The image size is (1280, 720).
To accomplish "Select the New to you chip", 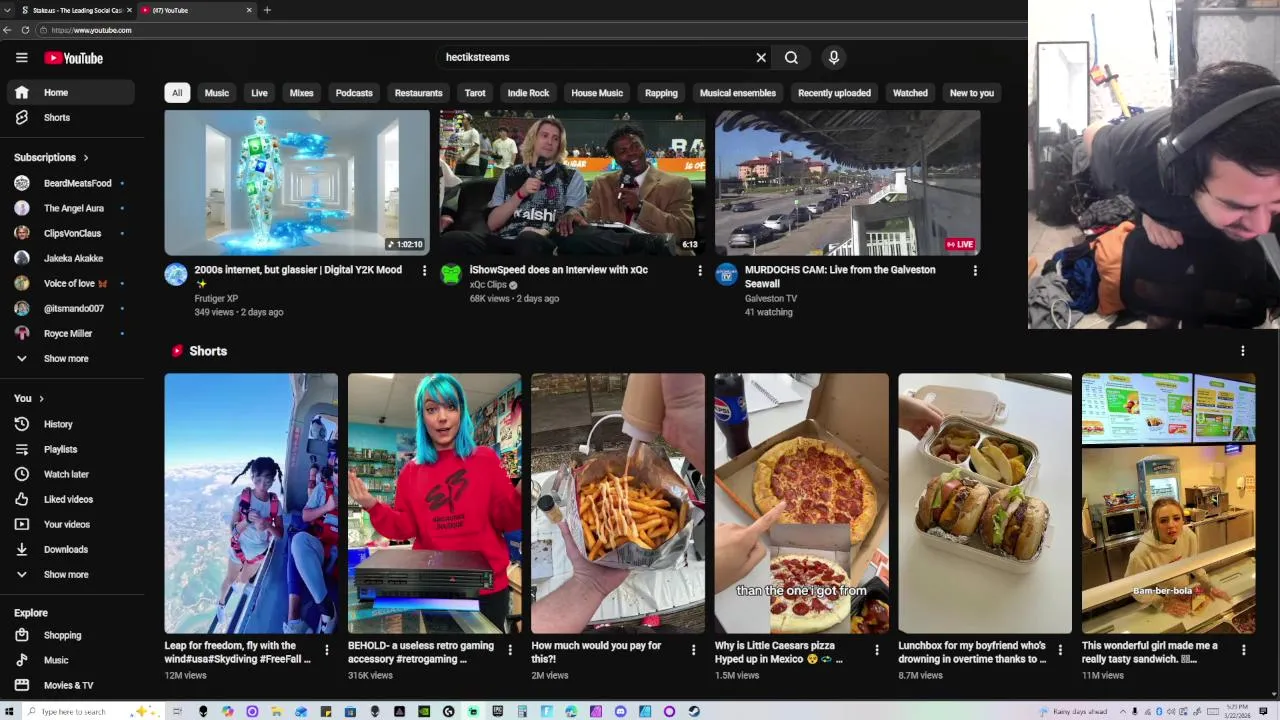I will point(972,93).
